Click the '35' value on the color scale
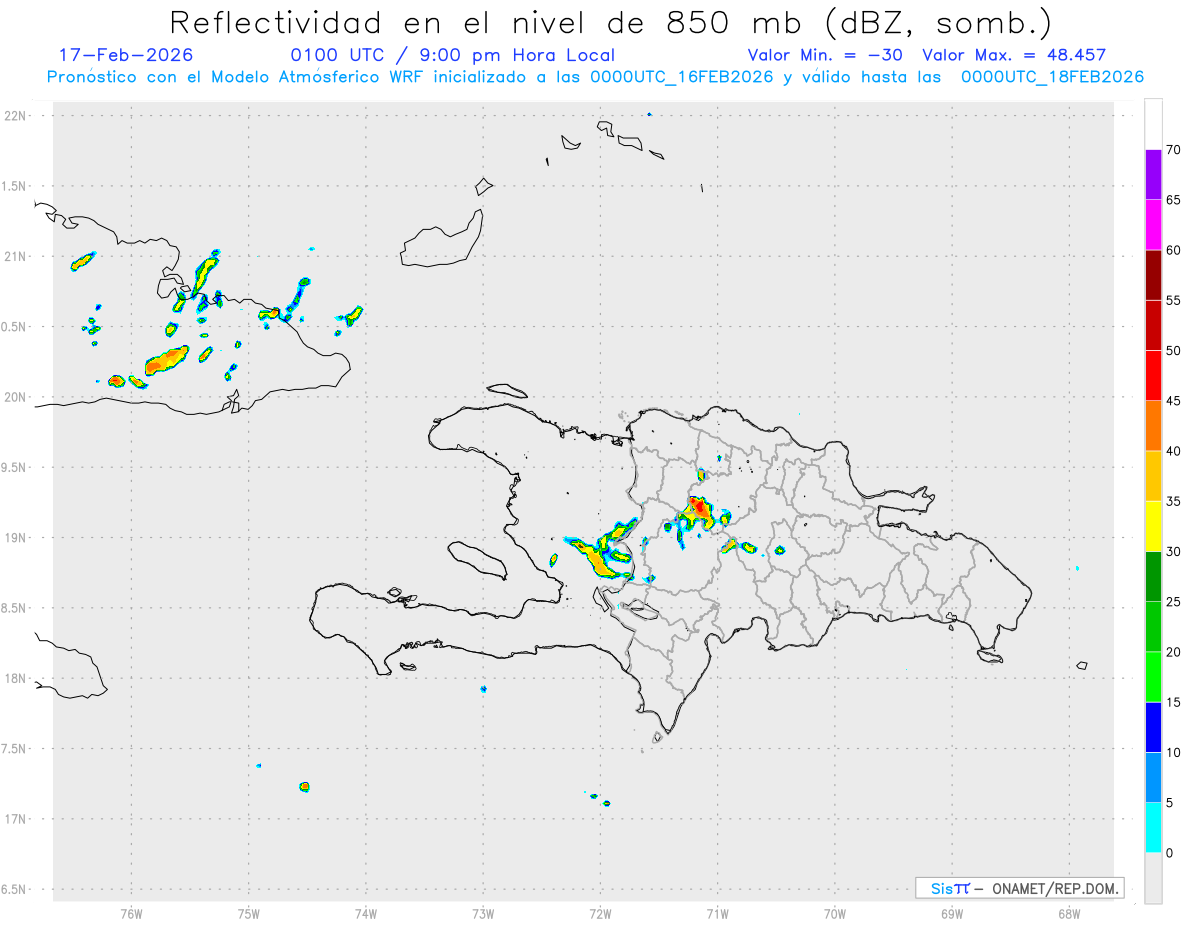1200x927 pixels. pyautogui.click(x=1174, y=501)
